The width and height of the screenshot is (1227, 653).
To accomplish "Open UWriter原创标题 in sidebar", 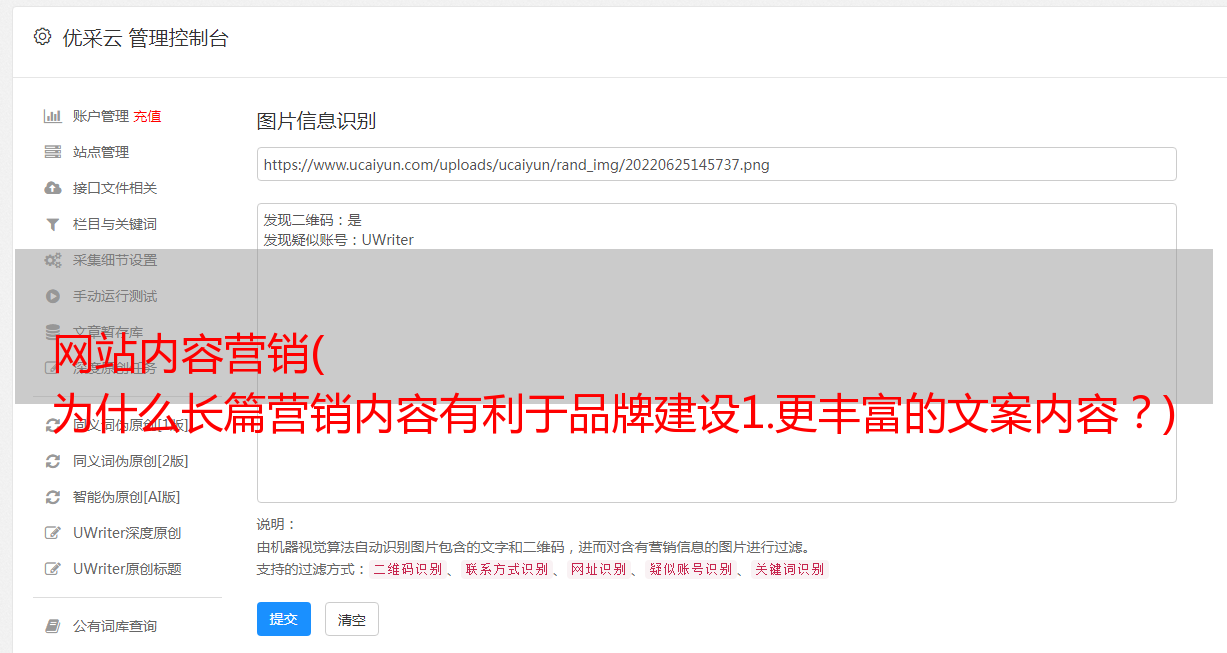I will (x=127, y=569).
